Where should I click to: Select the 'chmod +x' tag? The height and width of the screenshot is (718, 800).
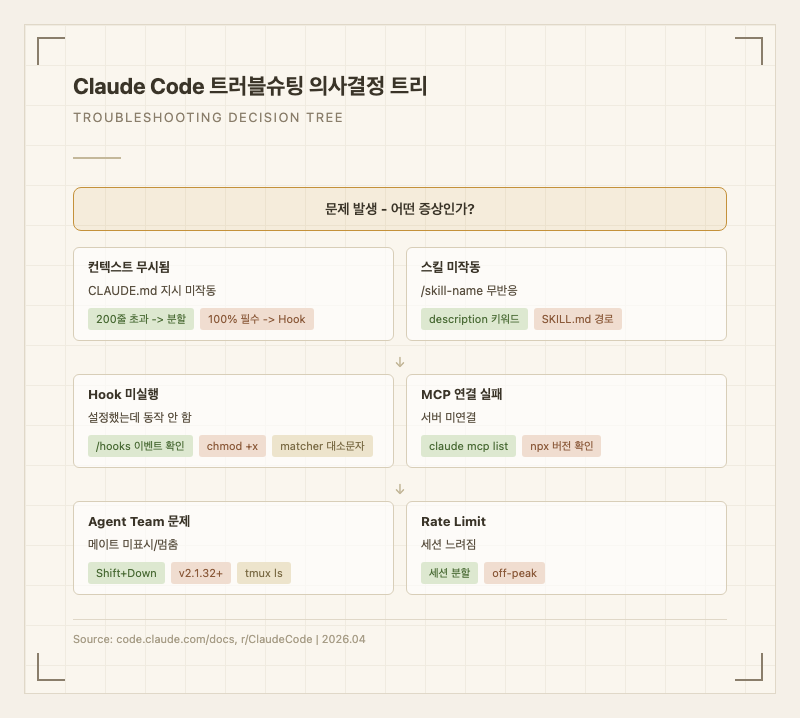pyautogui.click(x=232, y=446)
